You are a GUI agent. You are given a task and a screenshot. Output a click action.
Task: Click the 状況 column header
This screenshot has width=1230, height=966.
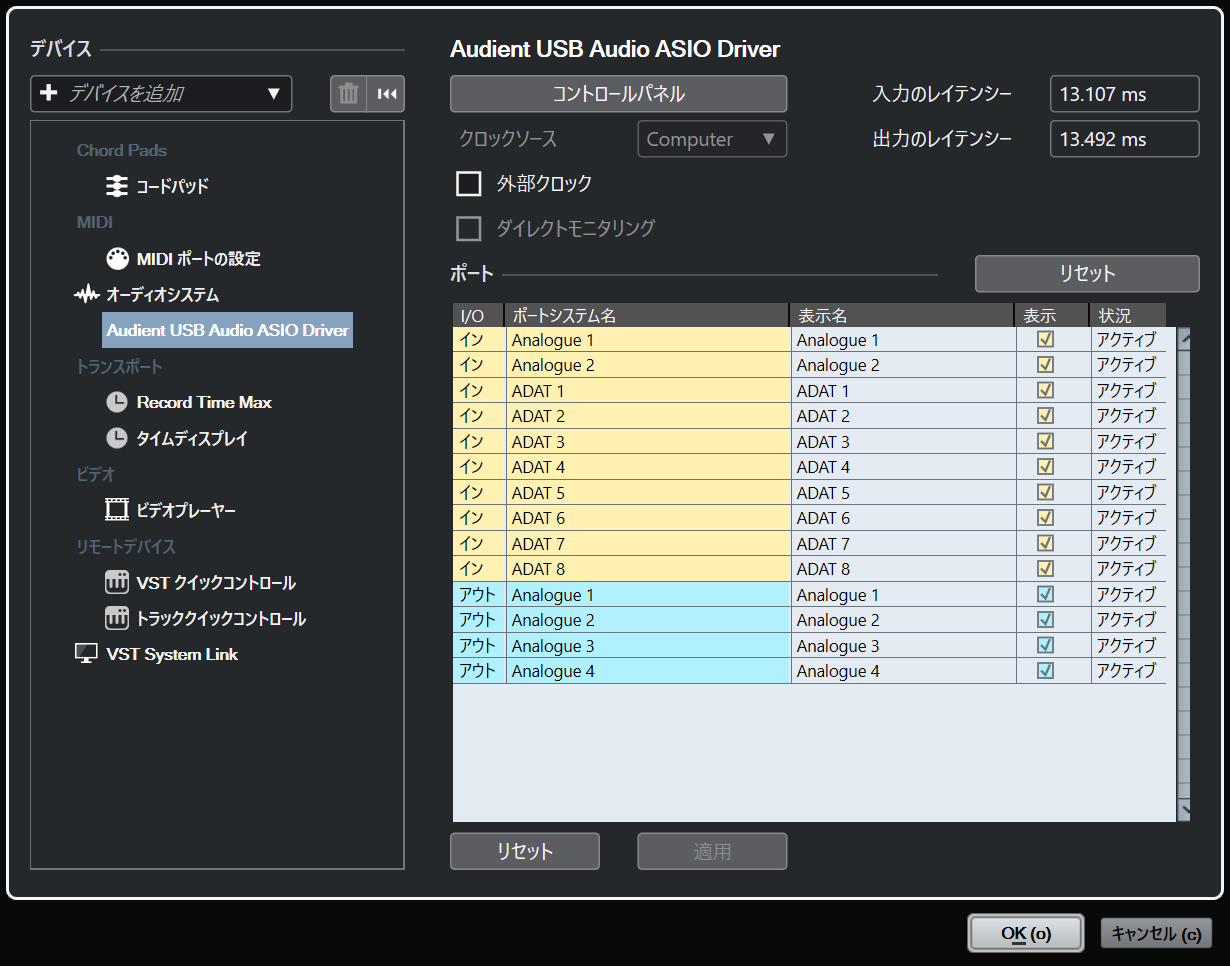point(1128,315)
